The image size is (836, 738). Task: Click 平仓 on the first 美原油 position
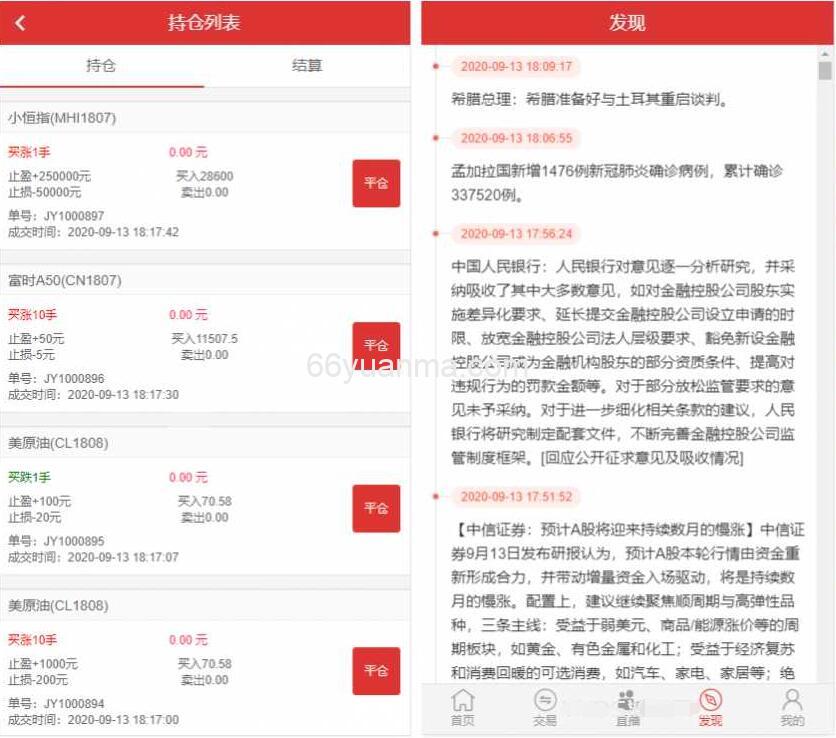tap(376, 508)
